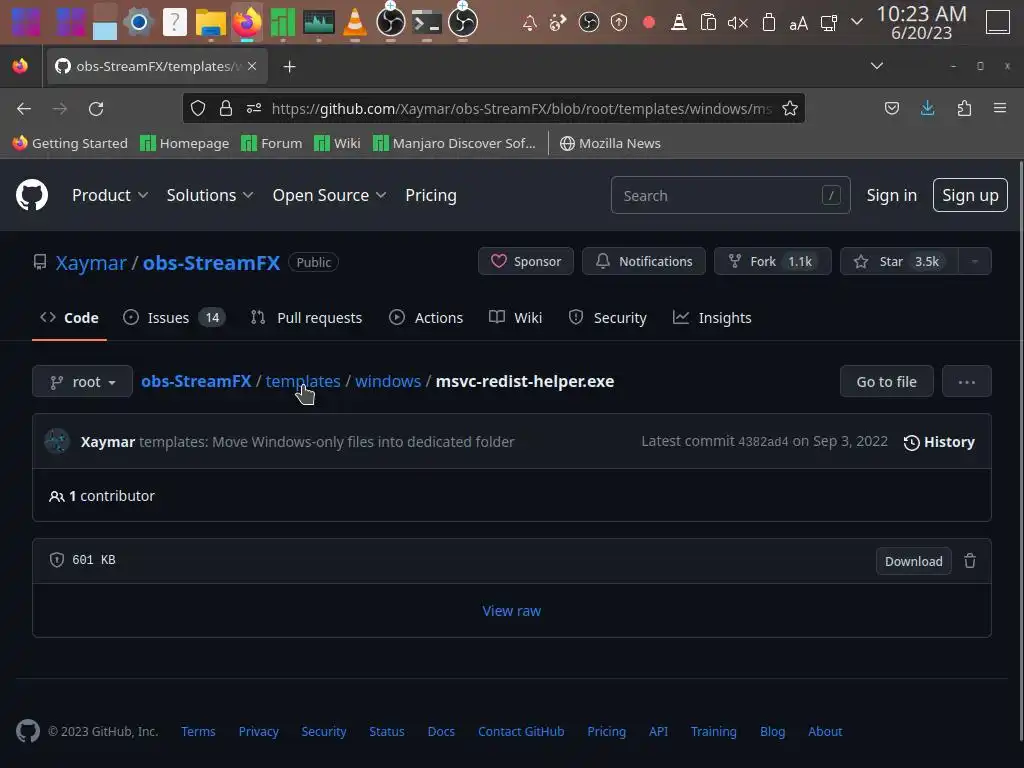
Task: Click the VLC cone icon in taskbar
Action: 355,23
